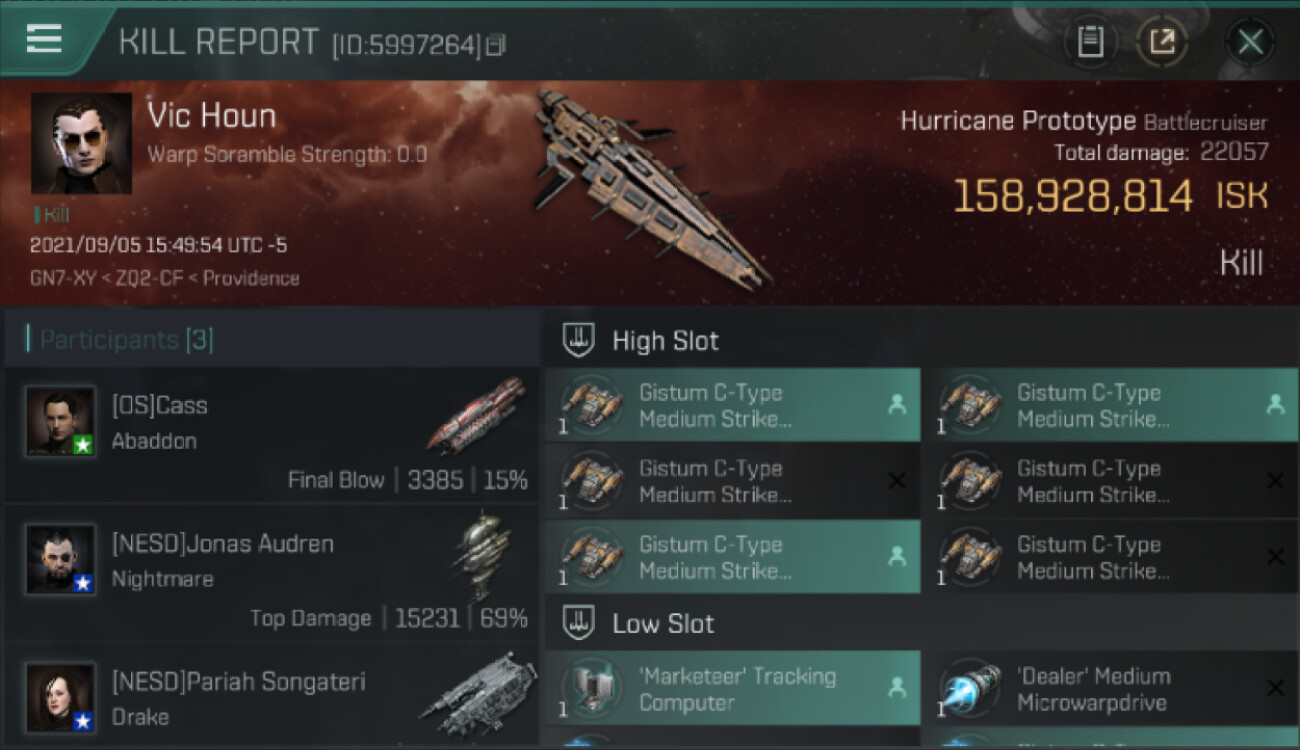Viewport: 1300px width, 750px height.
Task: View the Nightmare ship icon
Action: tap(480, 554)
